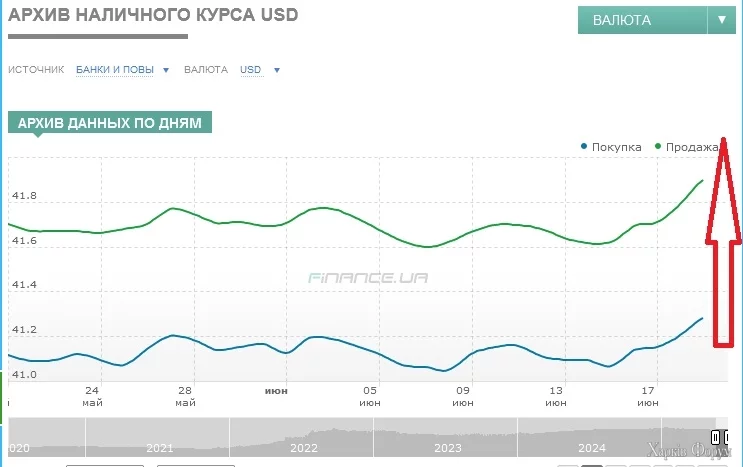Open the USD currency selector
743x467 pixels.
tap(250, 70)
